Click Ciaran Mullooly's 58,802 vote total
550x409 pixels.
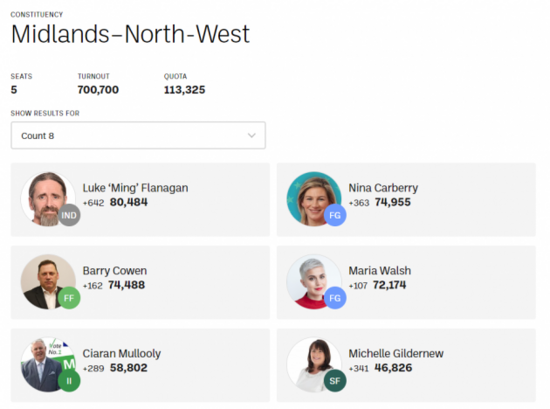[x=129, y=368]
